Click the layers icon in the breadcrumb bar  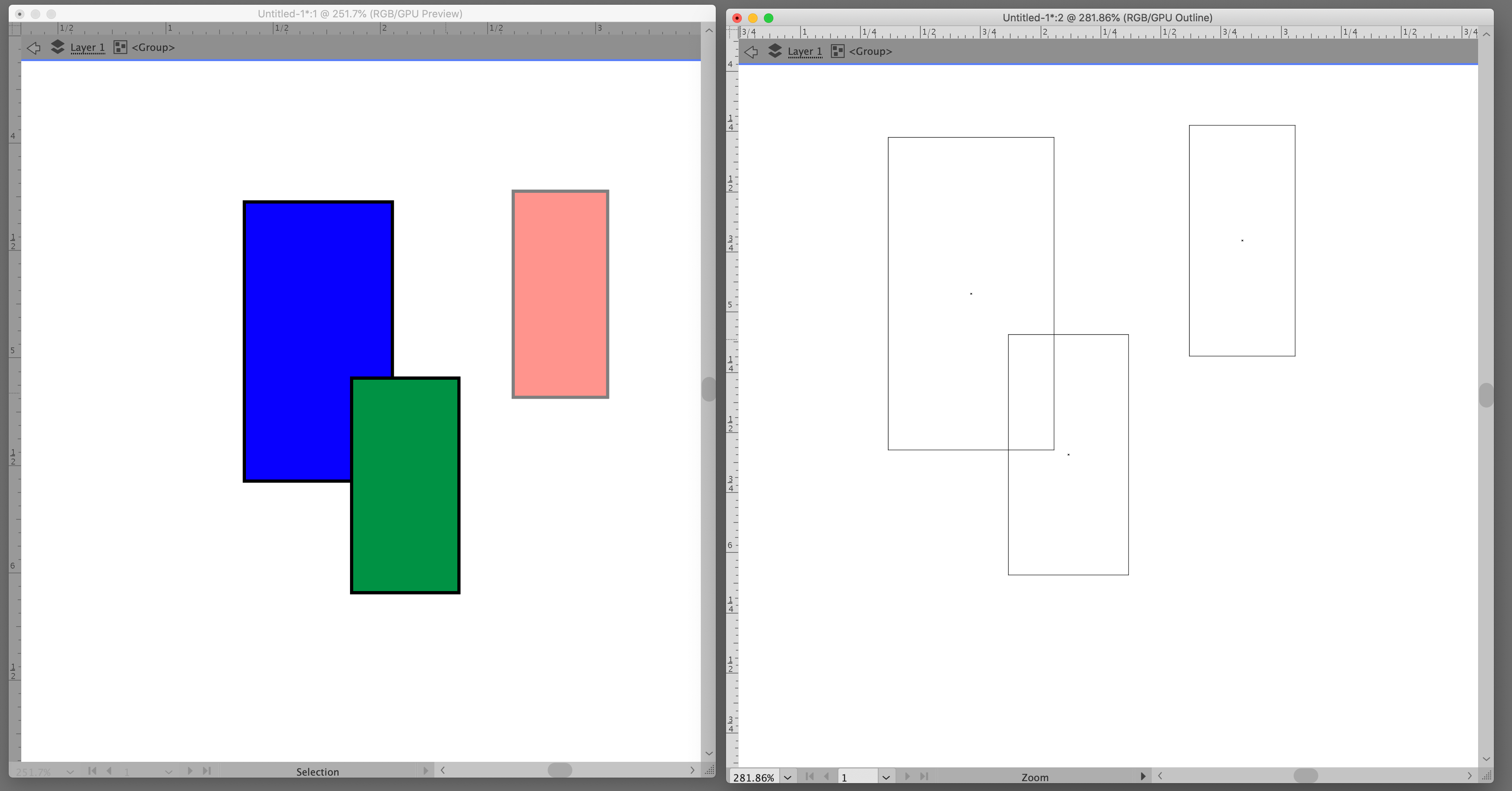[x=58, y=48]
